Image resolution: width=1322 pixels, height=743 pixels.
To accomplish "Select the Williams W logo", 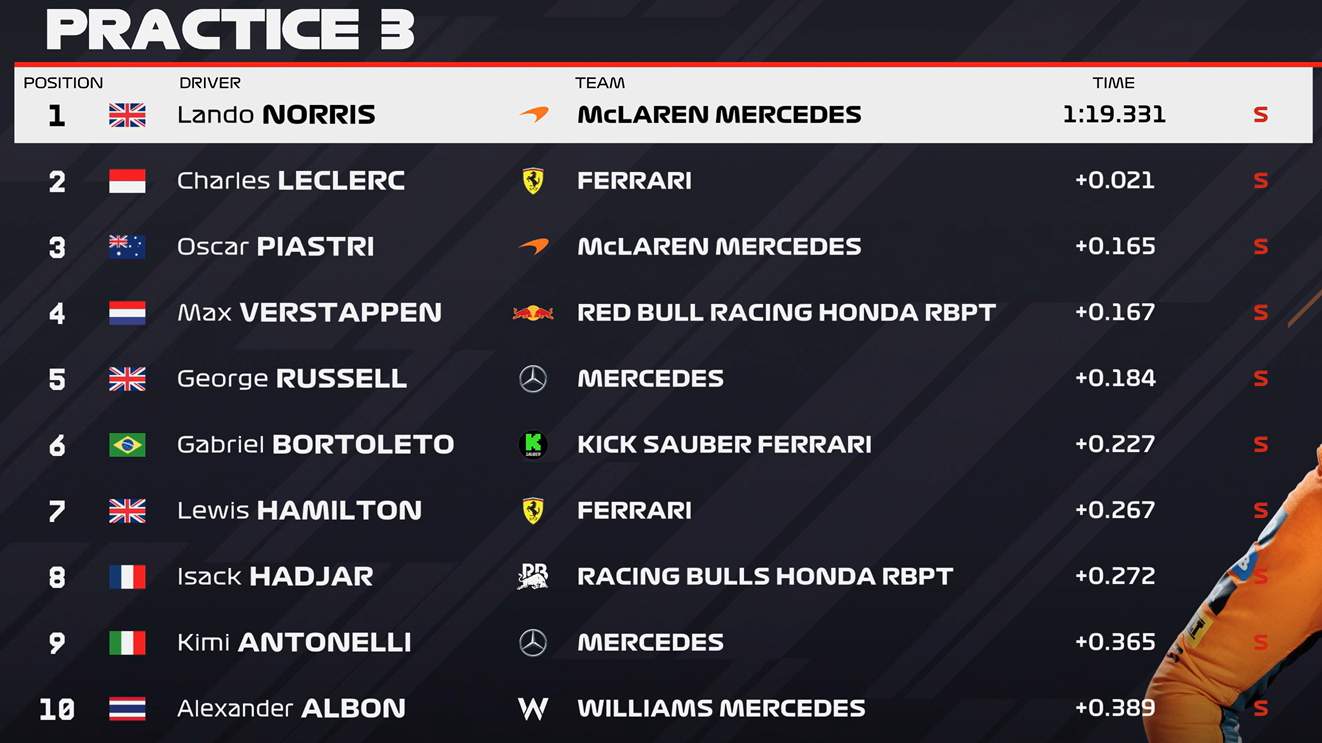I will click(533, 709).
